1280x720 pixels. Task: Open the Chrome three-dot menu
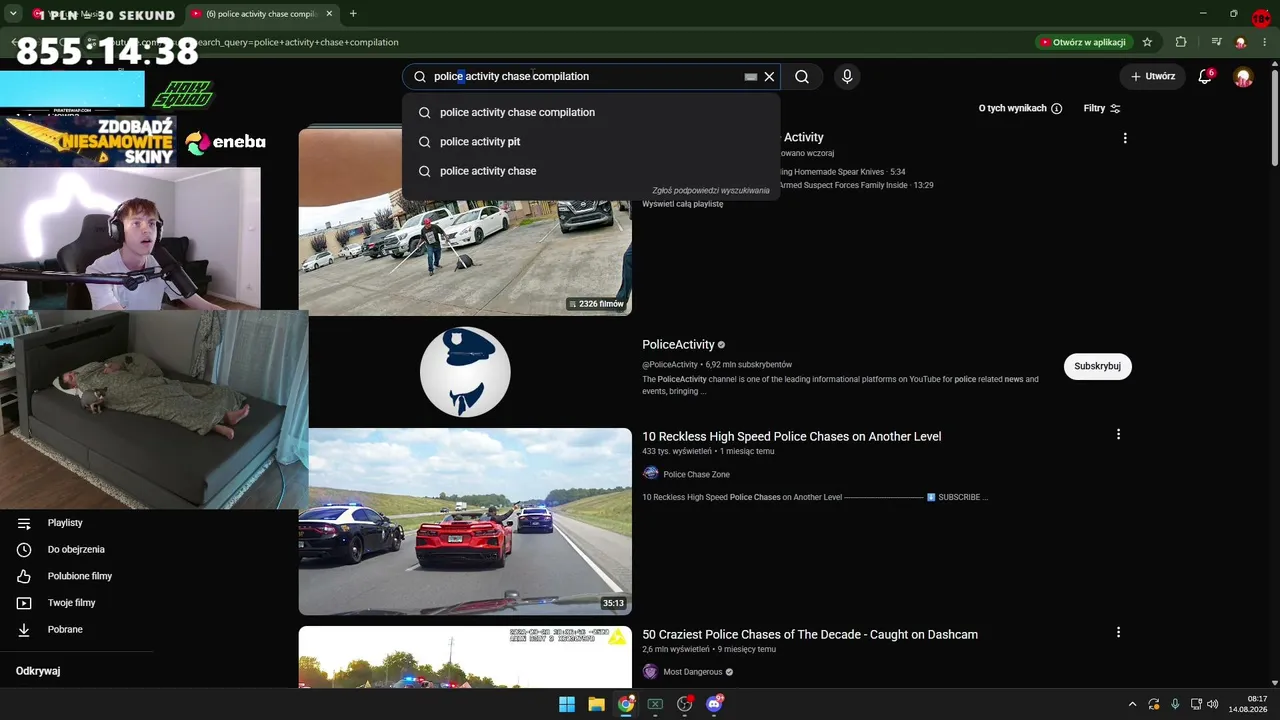(x=1267, y=42)
